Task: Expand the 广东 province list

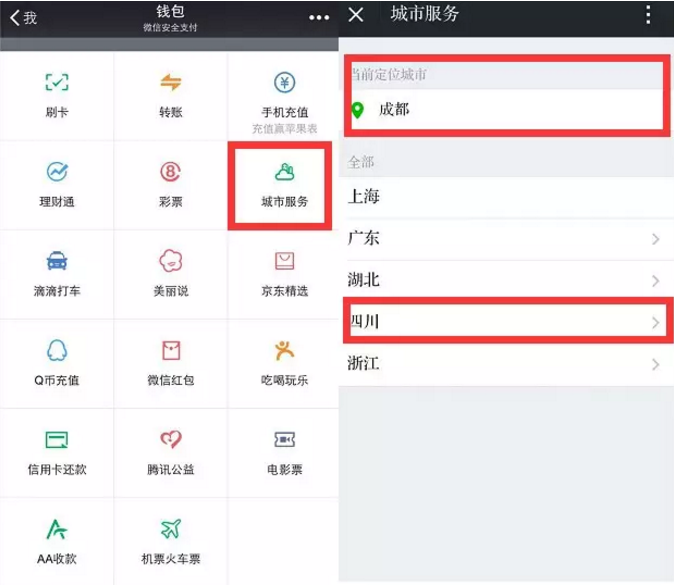Action: 506,239
